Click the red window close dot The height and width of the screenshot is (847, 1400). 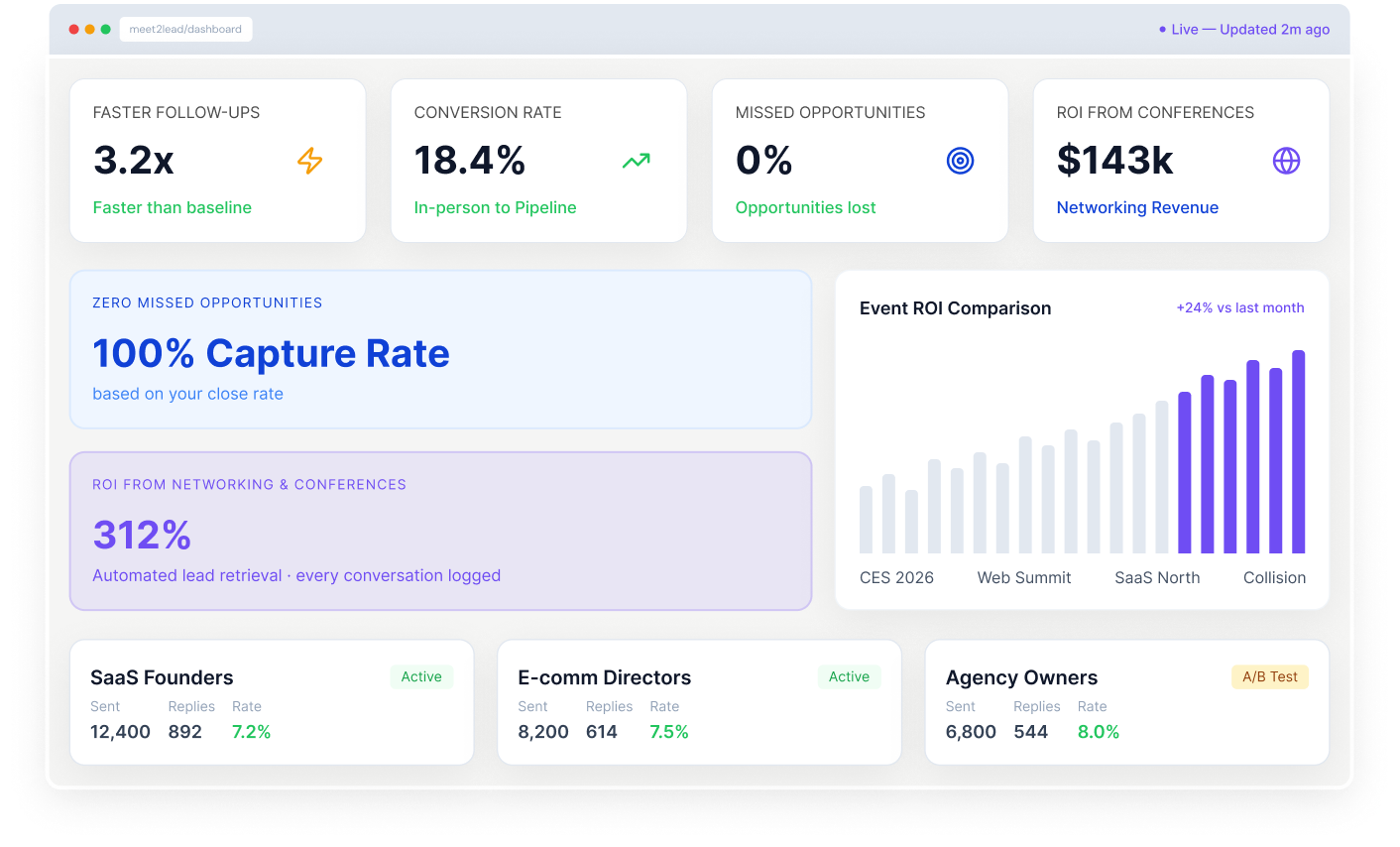click(73, 30)
